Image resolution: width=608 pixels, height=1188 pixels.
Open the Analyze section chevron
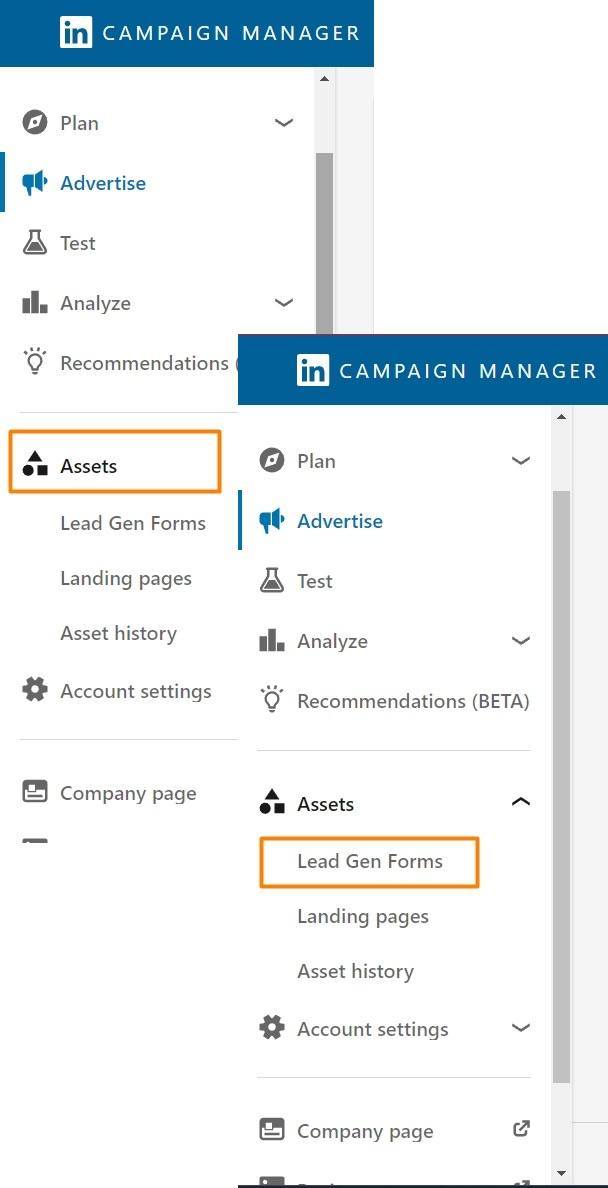click(520, 641)
